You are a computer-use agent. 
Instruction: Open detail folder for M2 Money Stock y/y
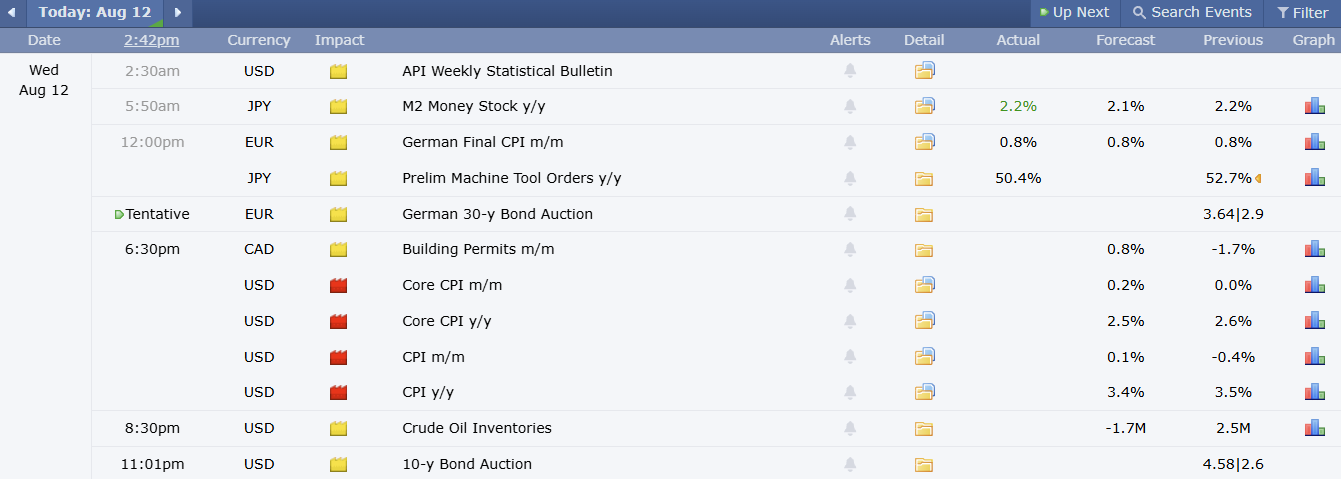[924, 106]
